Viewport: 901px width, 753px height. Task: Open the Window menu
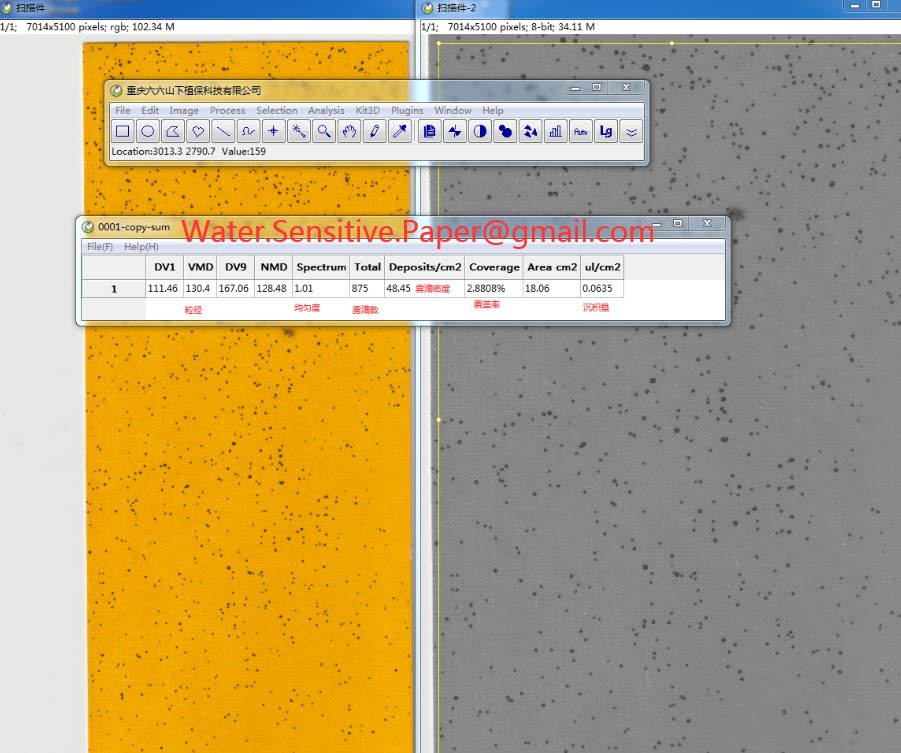click(453, 110)
